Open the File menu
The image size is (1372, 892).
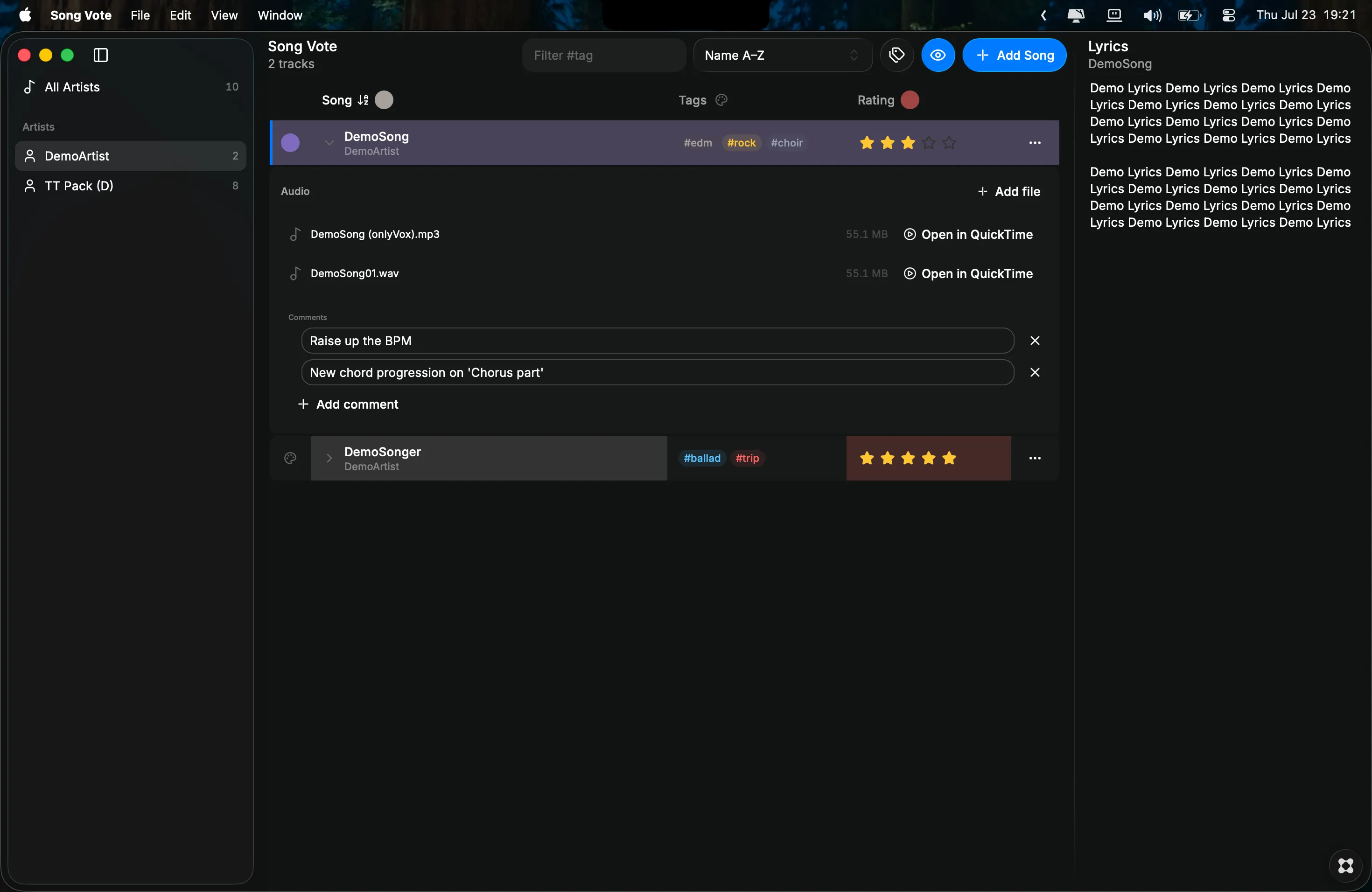140,15
